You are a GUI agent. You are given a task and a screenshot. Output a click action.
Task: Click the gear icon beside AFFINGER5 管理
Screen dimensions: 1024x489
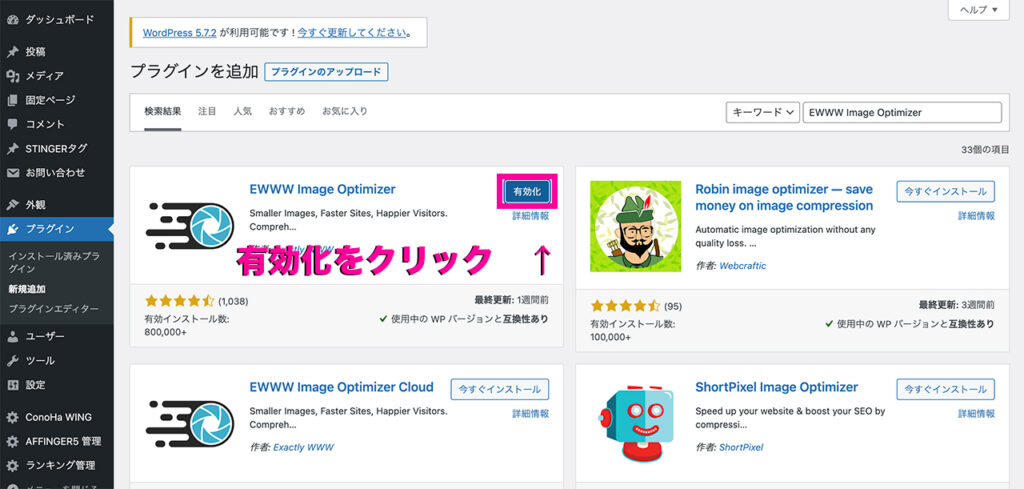point(12,441)
